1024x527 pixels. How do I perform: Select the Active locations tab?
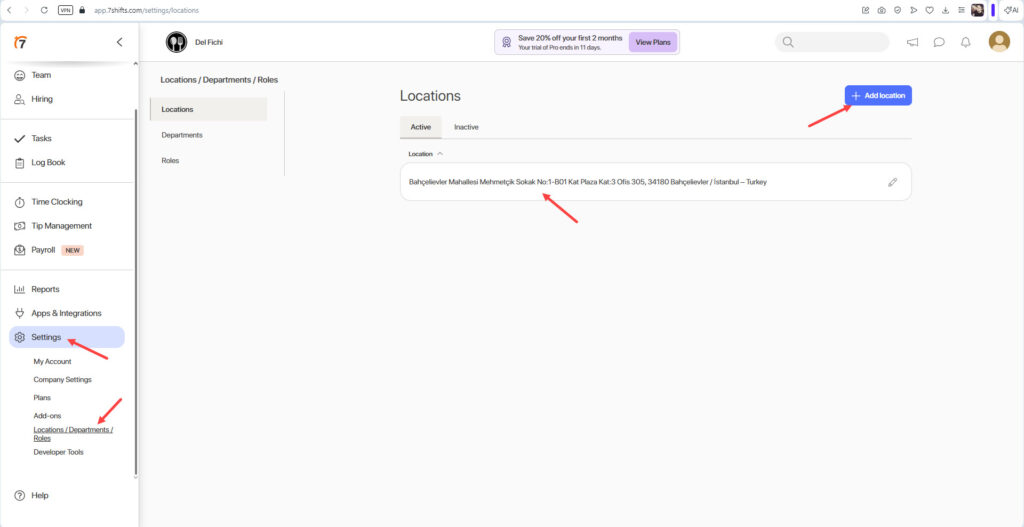click(421, 127)
